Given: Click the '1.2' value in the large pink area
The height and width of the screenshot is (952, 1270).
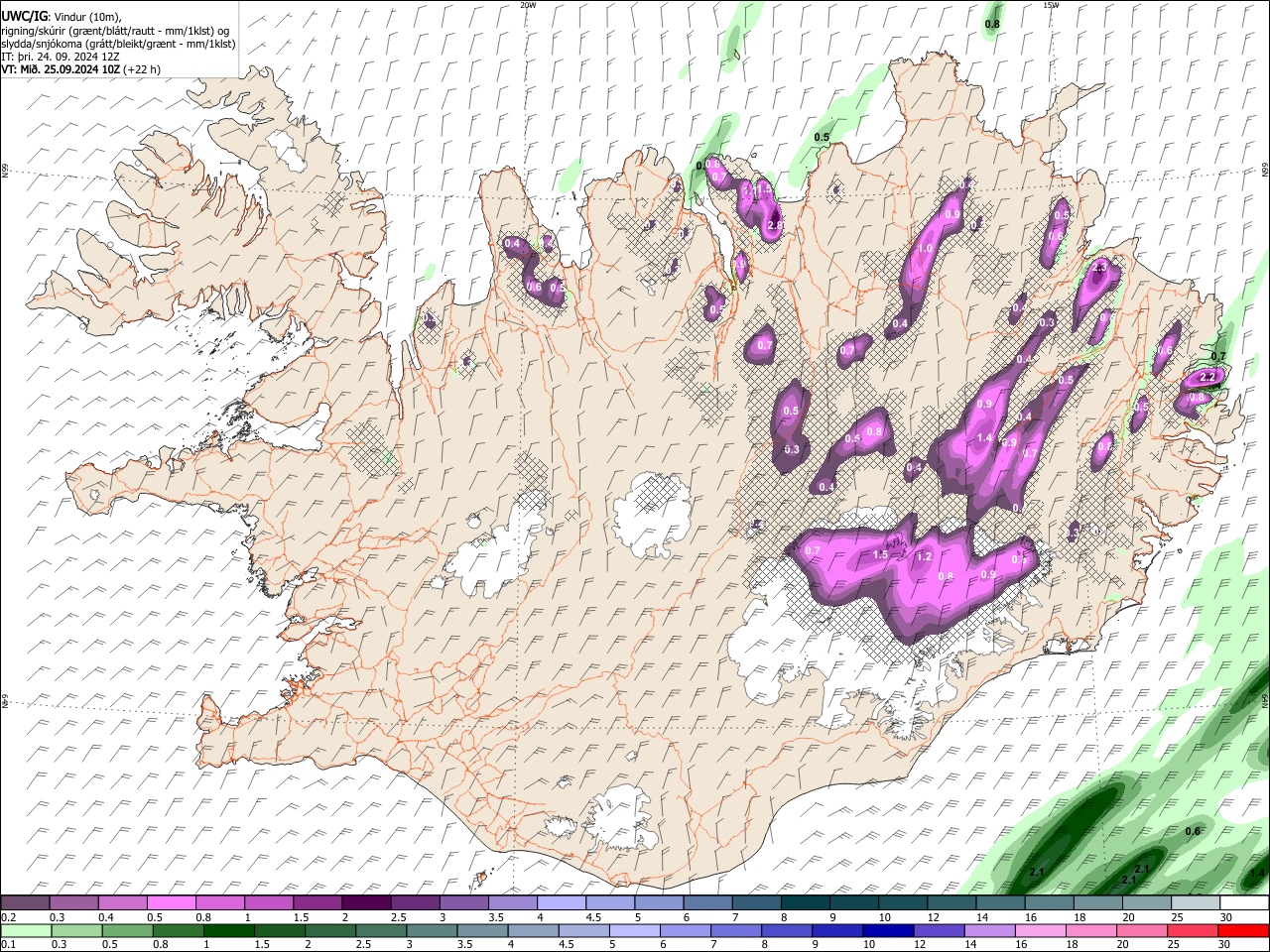Looking at the screenshot, I should [x=923, y=557].
